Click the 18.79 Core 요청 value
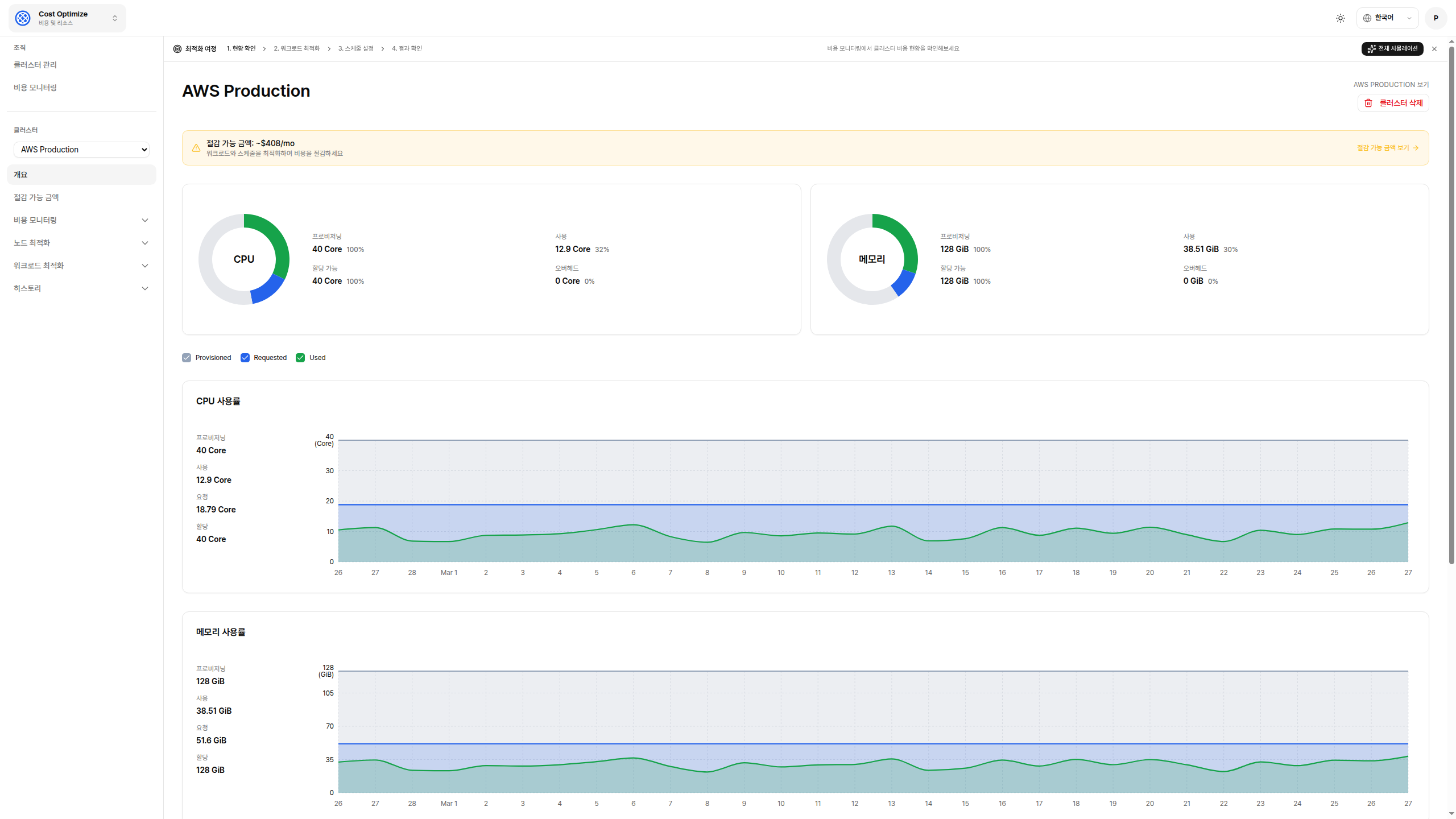 coord(216,510)
